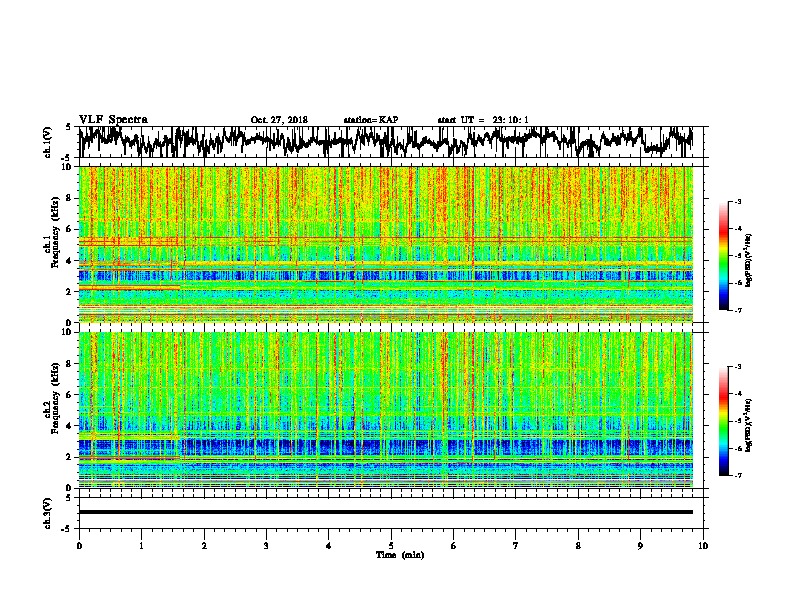Click the "-3" label on lower colorbar
This screenshot has height=612, width=792.
[737, 367]
